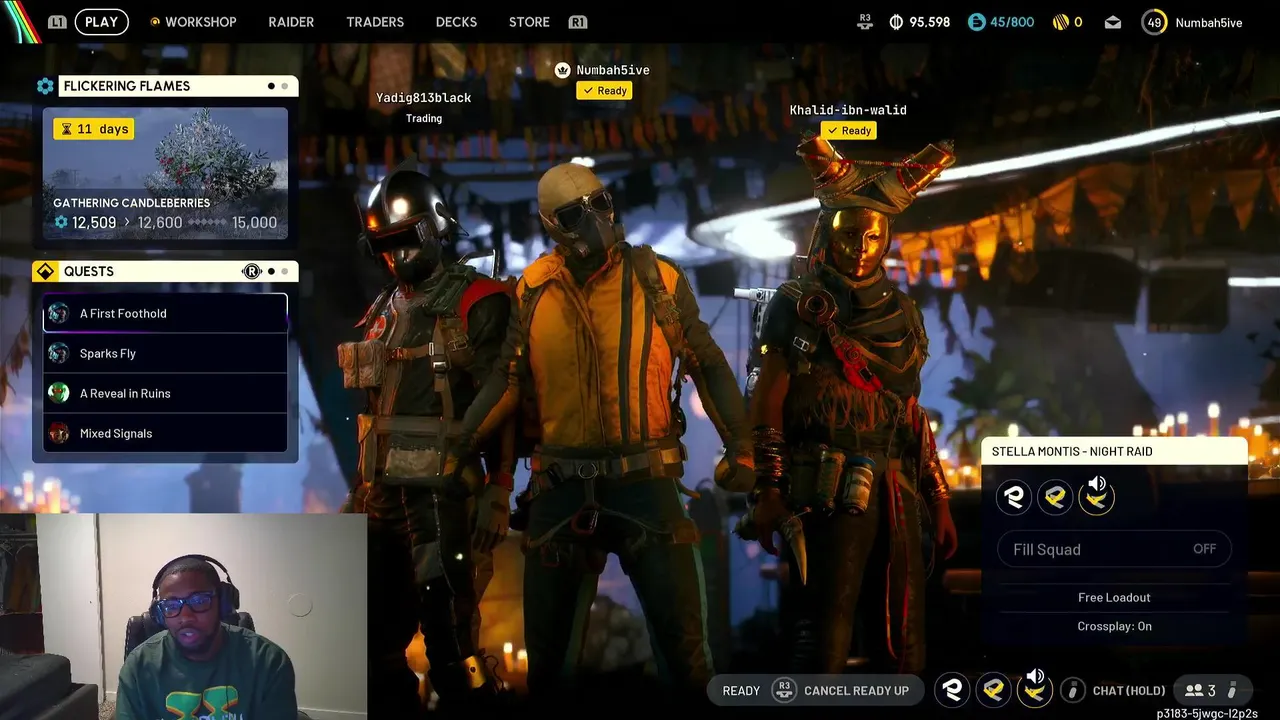The image size is (1280, 720).
Task: Click the Ready badge under Khalid-ibn-walid
Action: [x=848, y=130]
